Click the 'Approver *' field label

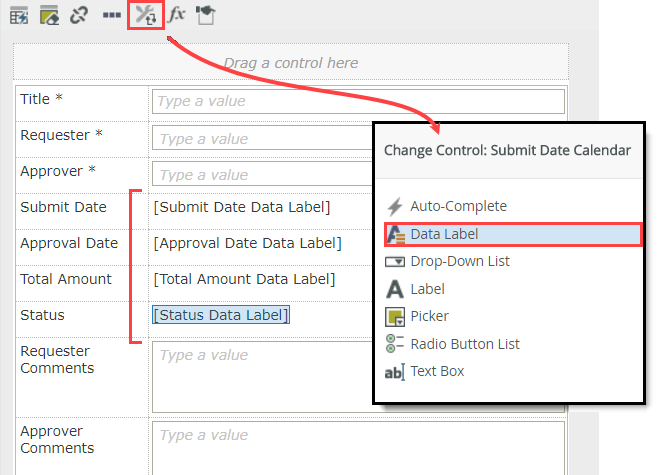(58, 171)
